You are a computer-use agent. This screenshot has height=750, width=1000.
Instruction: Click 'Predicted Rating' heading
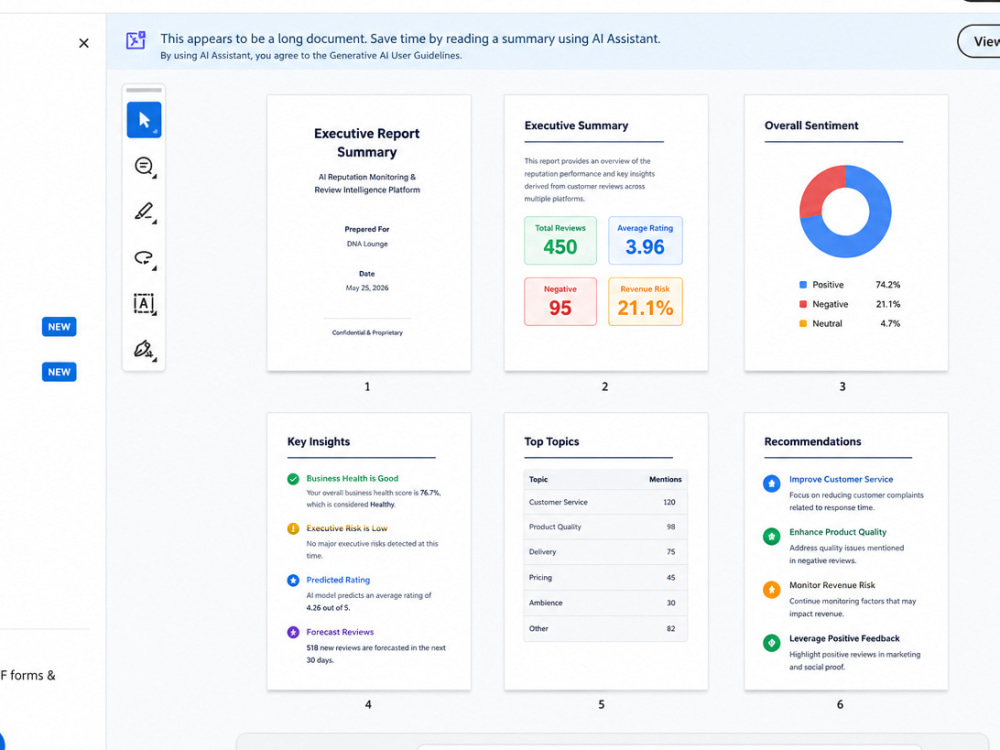pyautogui.click(x=338, y=580)
